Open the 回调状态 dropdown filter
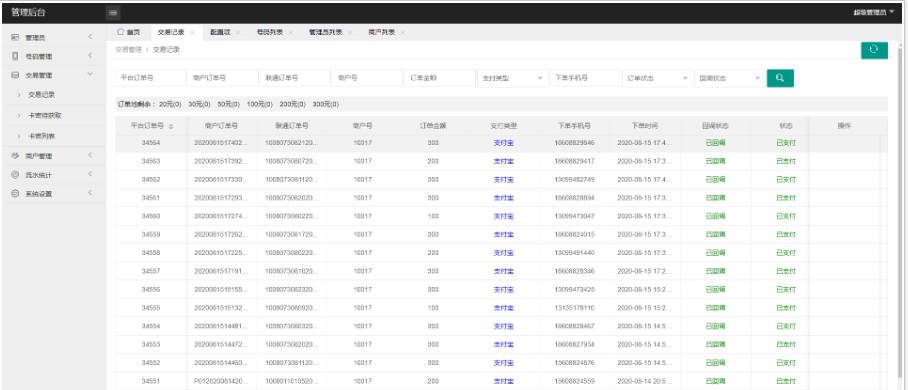 [730, 78]
